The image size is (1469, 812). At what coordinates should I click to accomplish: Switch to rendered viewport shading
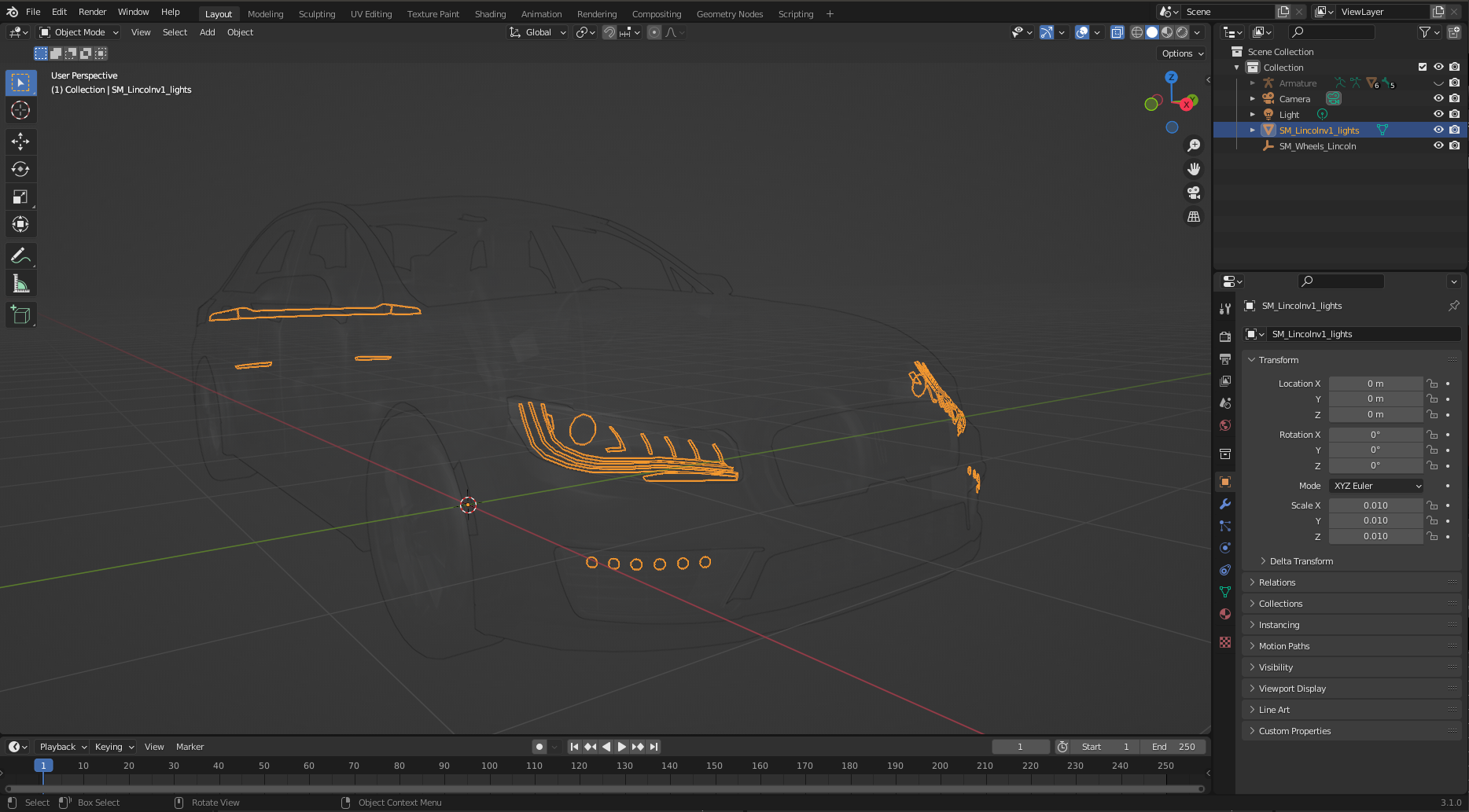(1182, 32)
